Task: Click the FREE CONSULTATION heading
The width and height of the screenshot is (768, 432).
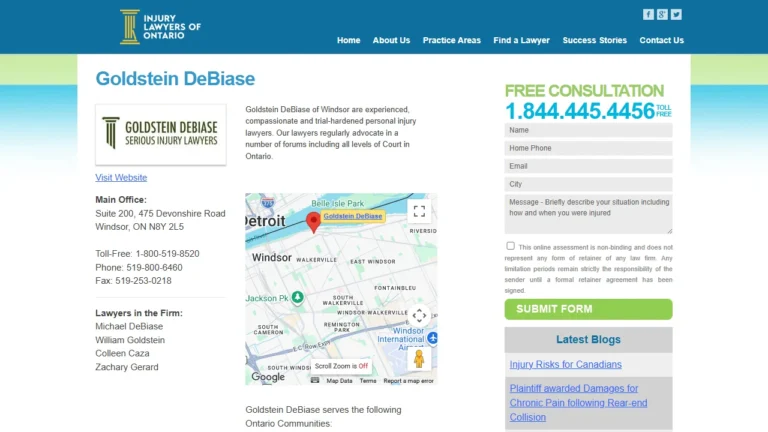Action: (584, 91)
